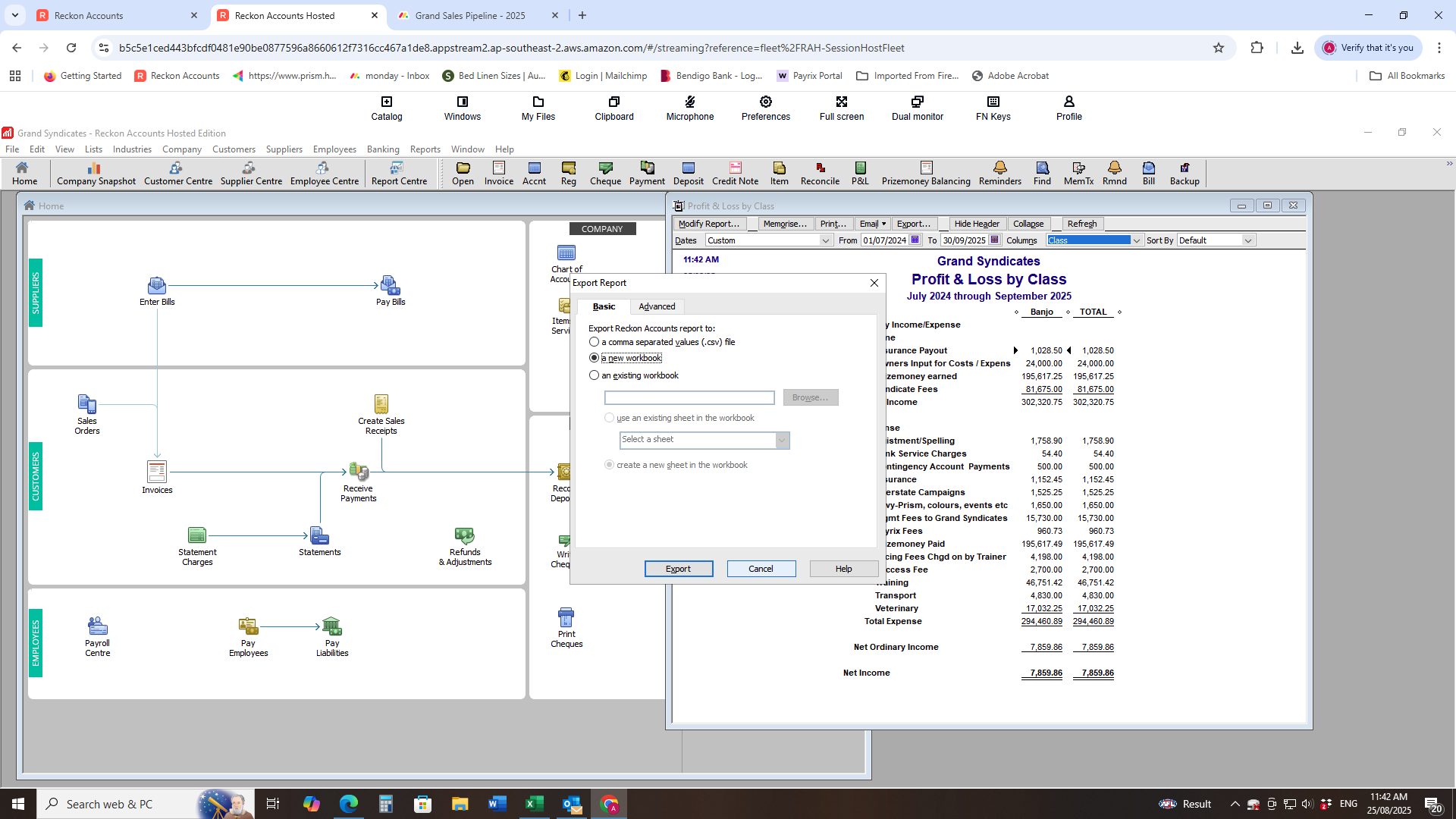
Task: Open the Suppliers menu
Action: click(x=284, y=149)
